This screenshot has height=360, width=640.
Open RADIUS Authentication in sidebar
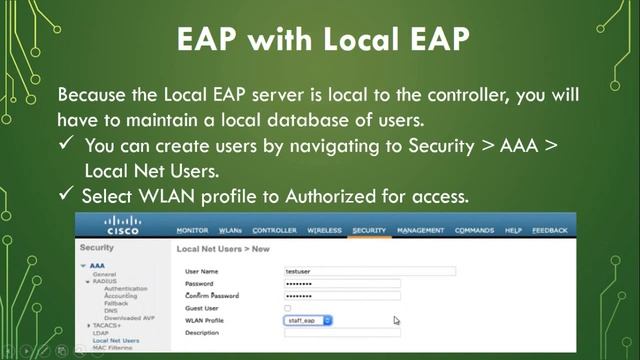pyautogui.click(x=126, y=289)
